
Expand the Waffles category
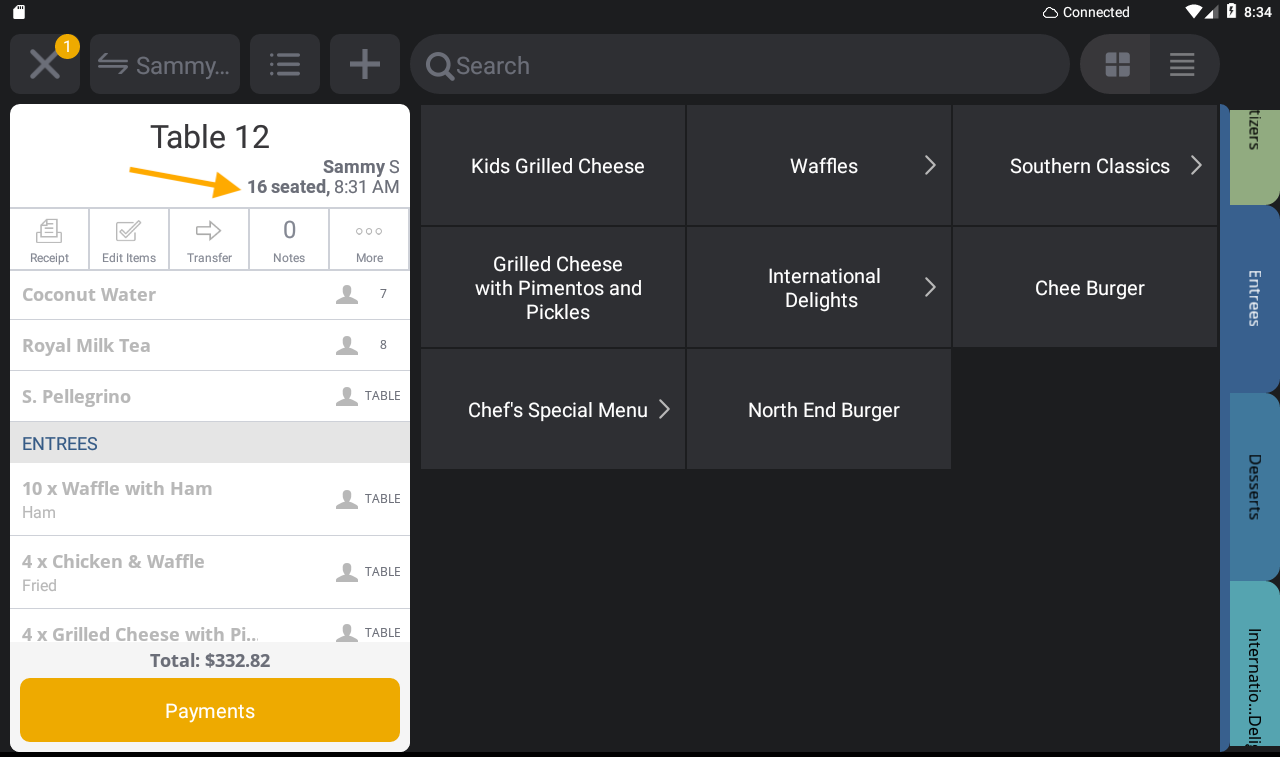tap(818, 165)
